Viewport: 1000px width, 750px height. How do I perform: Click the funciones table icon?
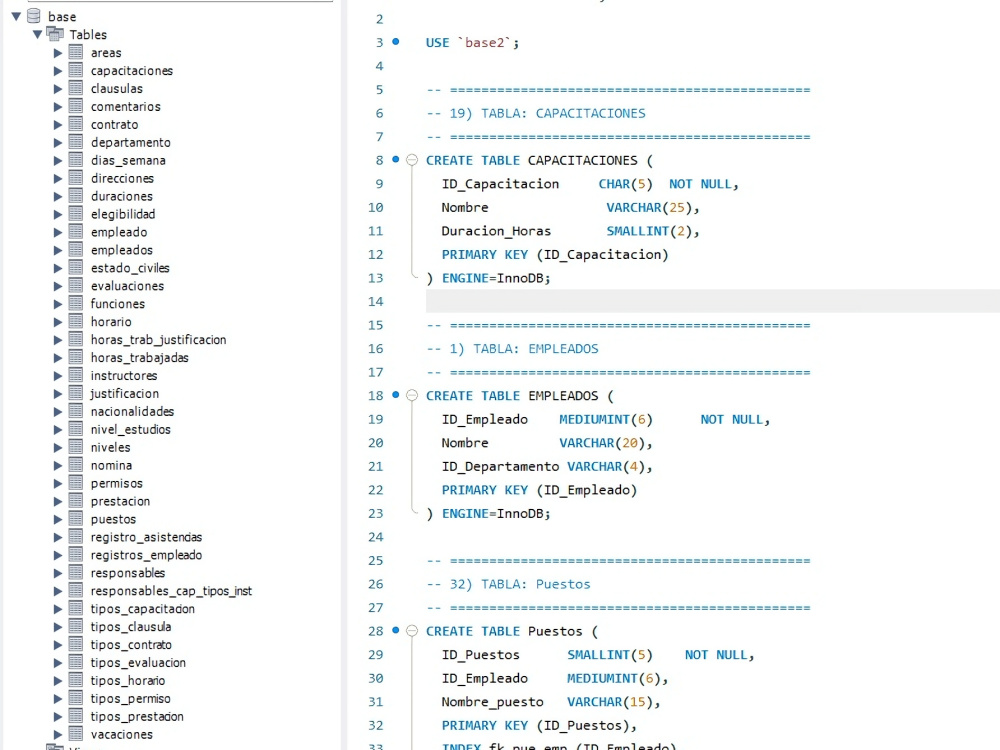click(x=76, y=303)
